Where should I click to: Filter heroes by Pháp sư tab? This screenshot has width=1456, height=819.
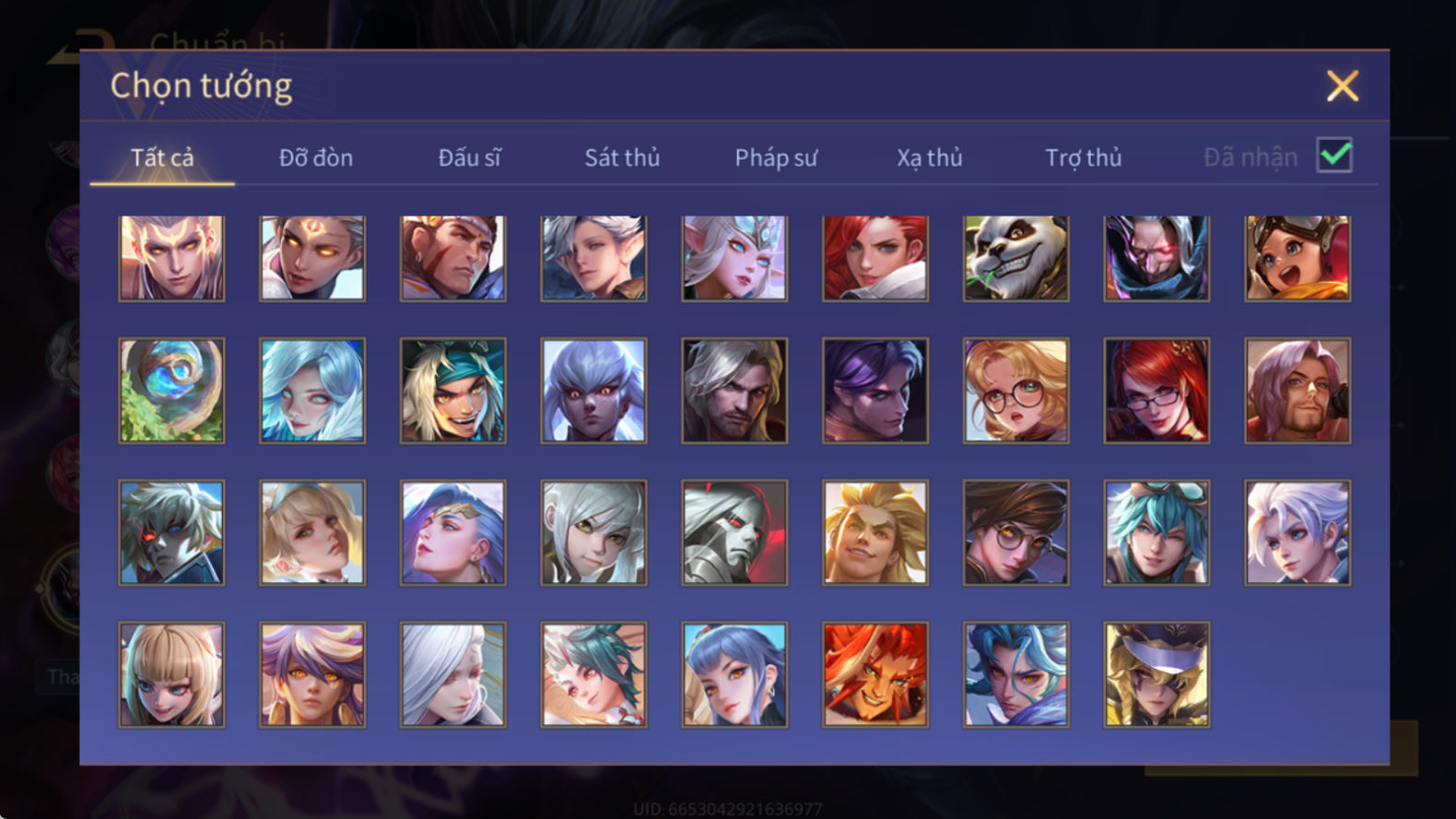pyautogui.click(x=776, y=158)
